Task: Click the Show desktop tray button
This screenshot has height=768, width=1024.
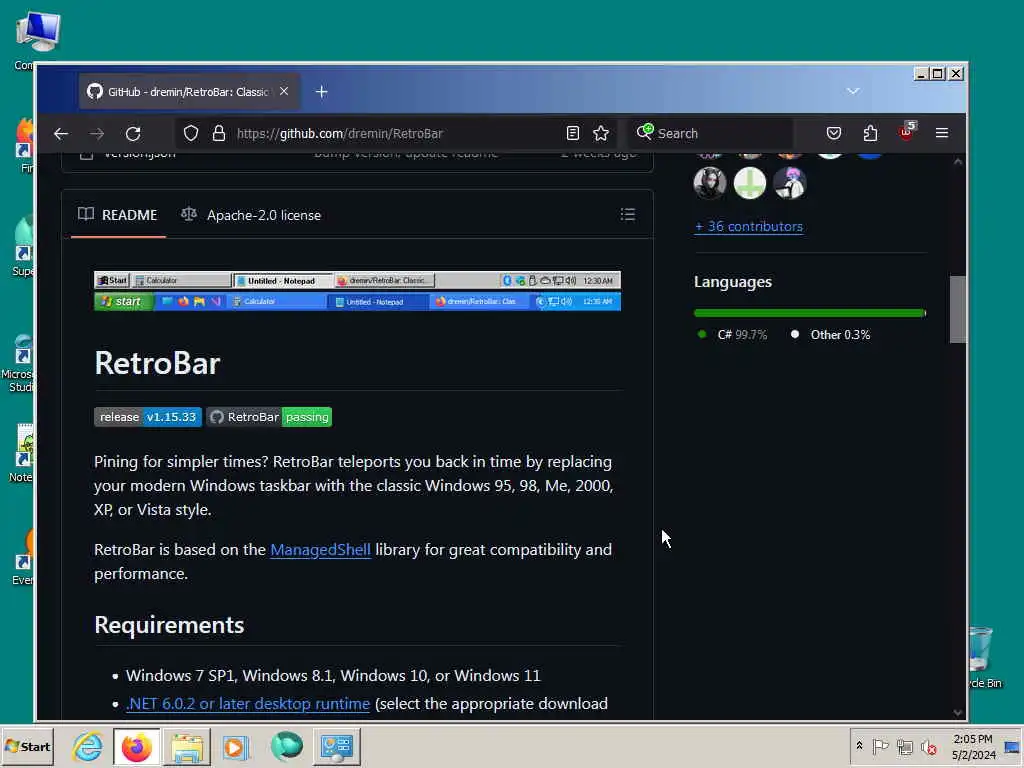Action: (x=1012, y=747)
